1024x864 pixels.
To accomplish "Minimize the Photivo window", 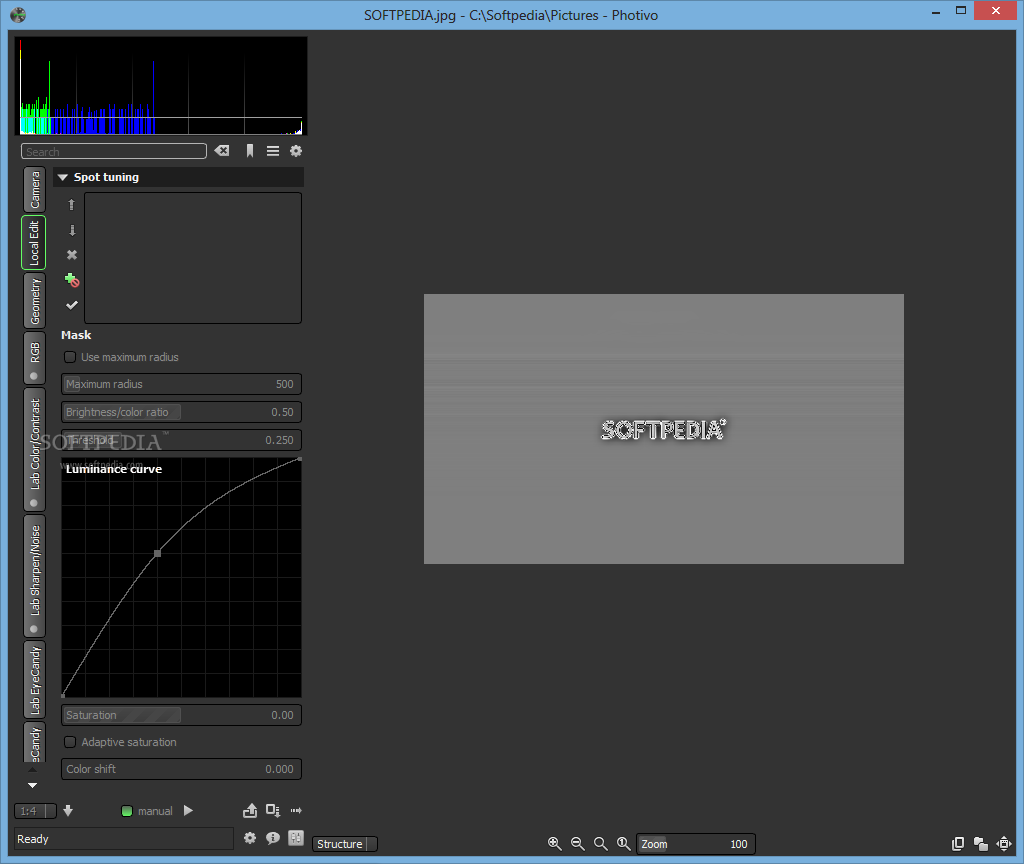I will click(x=936, y=12).
